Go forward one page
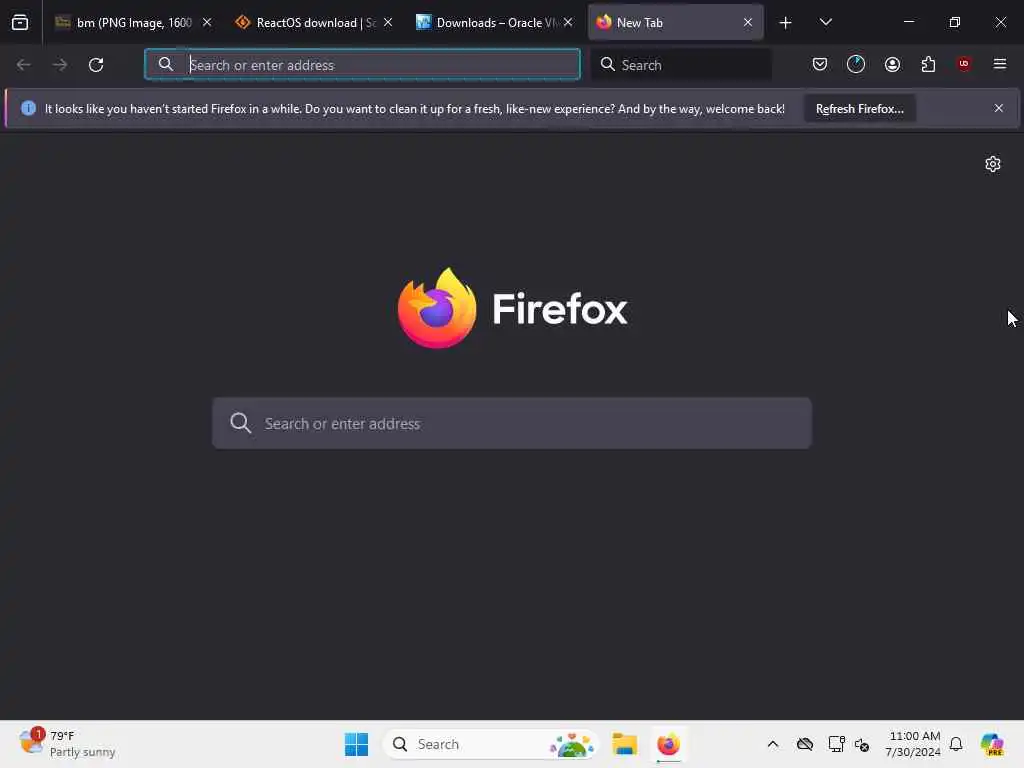This screenshot has height=768, width=1024. click(59, 65)
